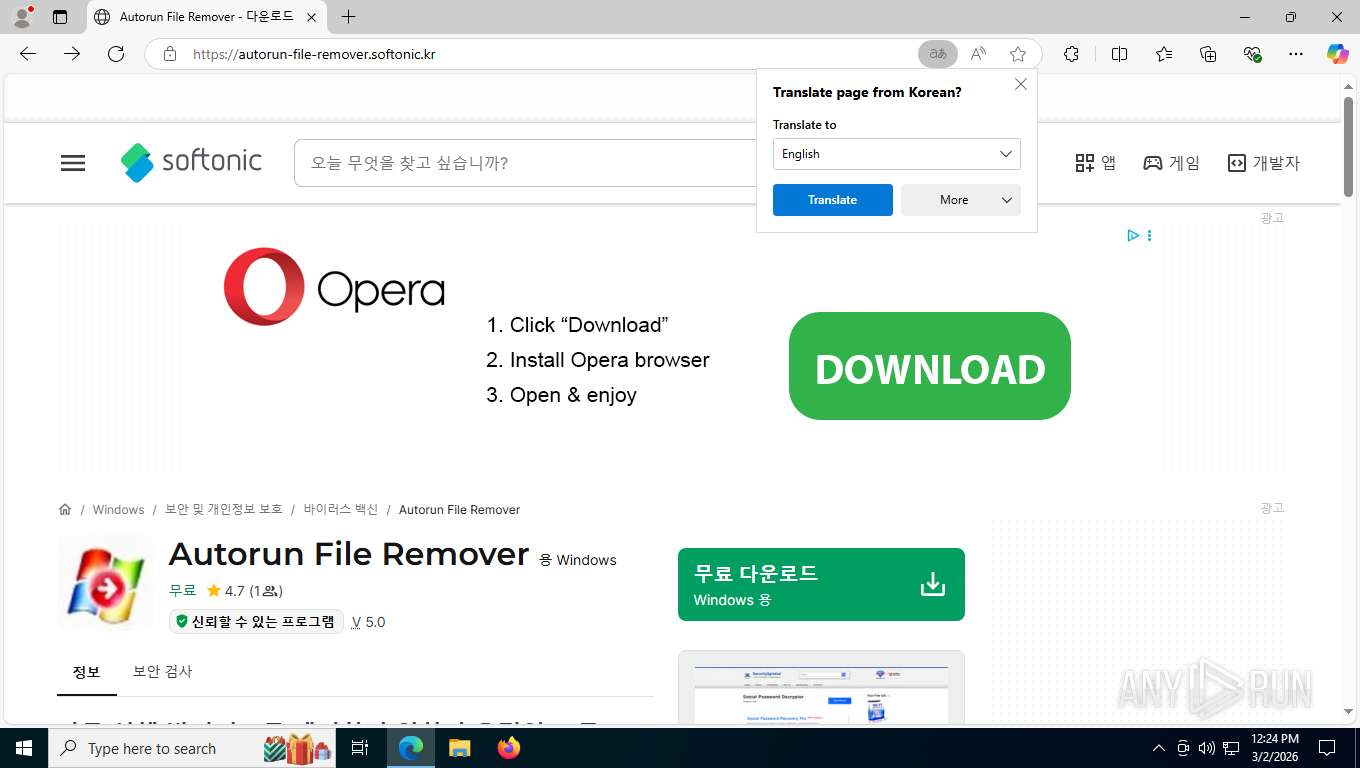Open the browser profile icon
Image resolution: width=1360 pixels, height=768 pixels.
tap(21, 17)
